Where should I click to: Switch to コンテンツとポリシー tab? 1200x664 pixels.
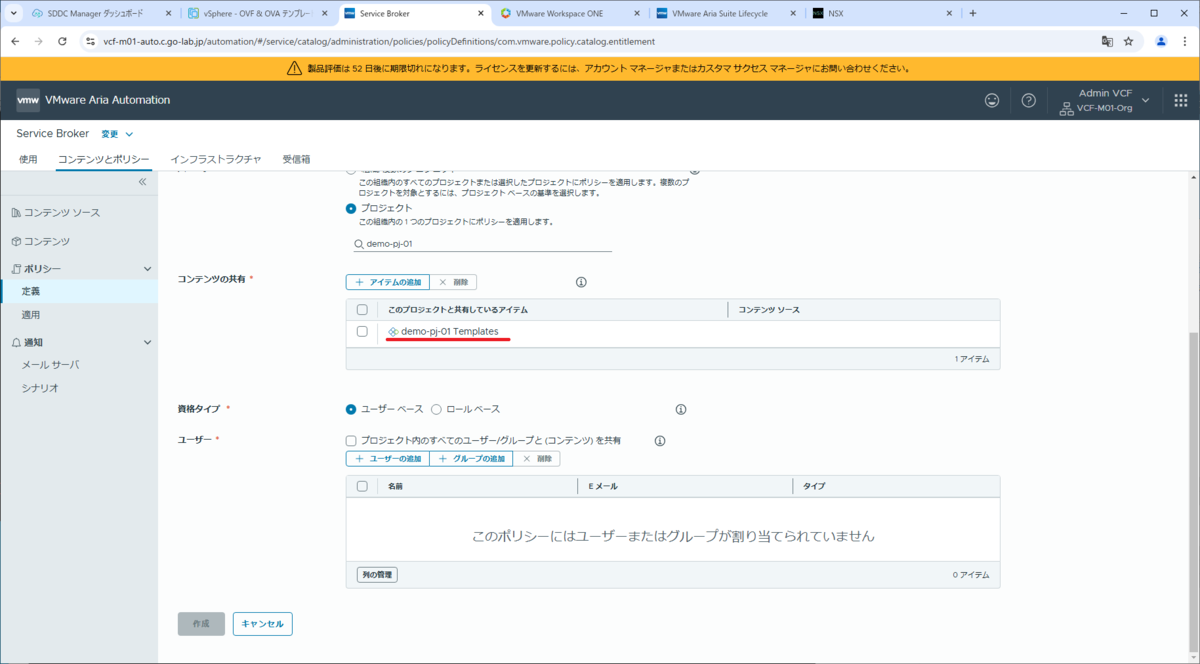[x=103, y=159]
